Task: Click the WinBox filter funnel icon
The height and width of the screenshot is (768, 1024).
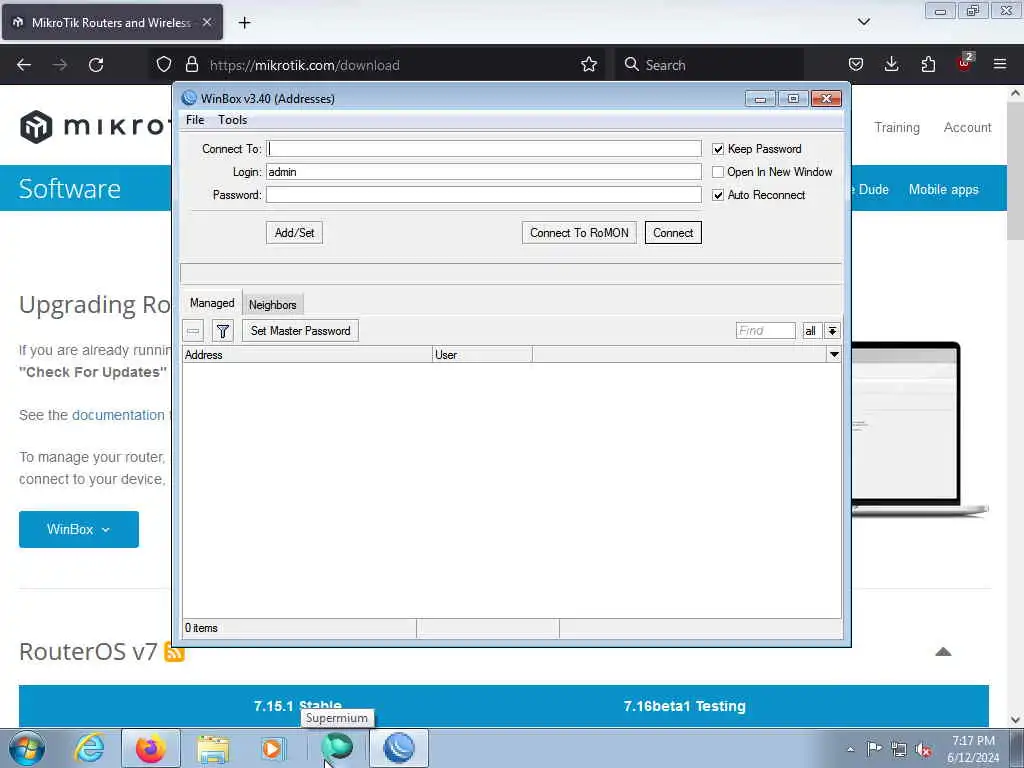Action: pyautogui.click(x=223, y=331)
